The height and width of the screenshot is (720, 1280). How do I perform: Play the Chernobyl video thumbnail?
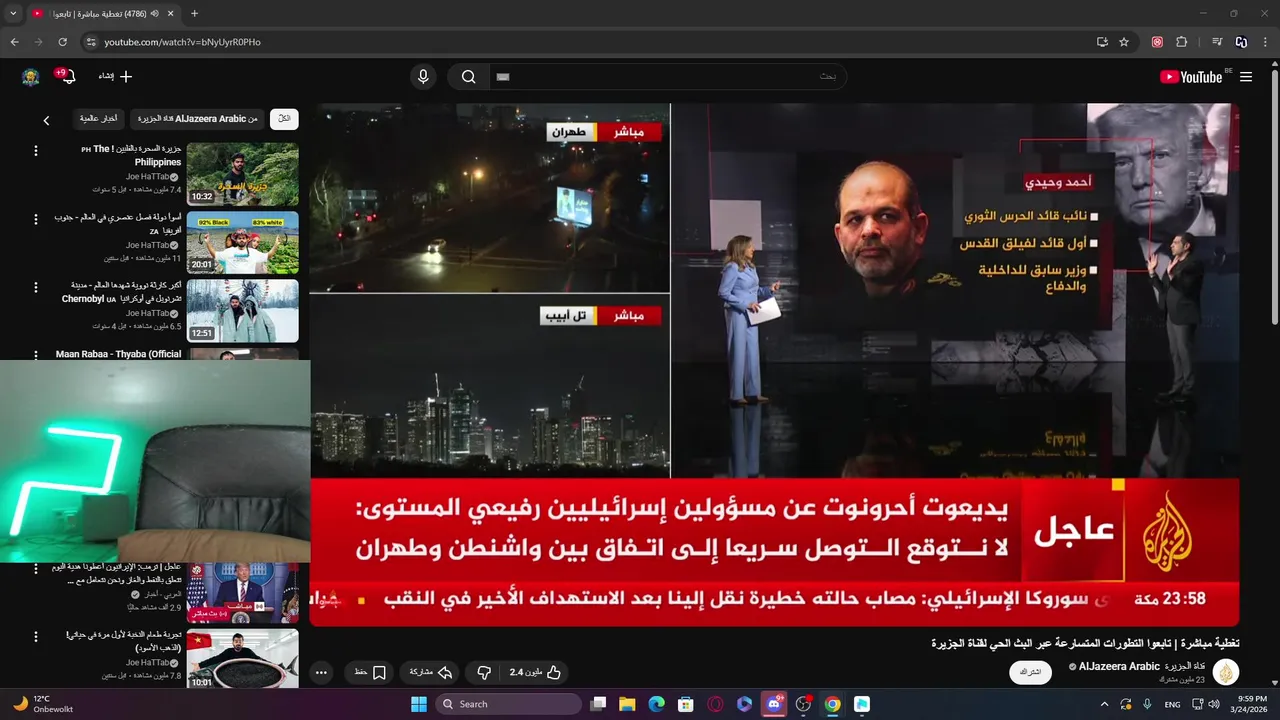click(x=243, y=310)
